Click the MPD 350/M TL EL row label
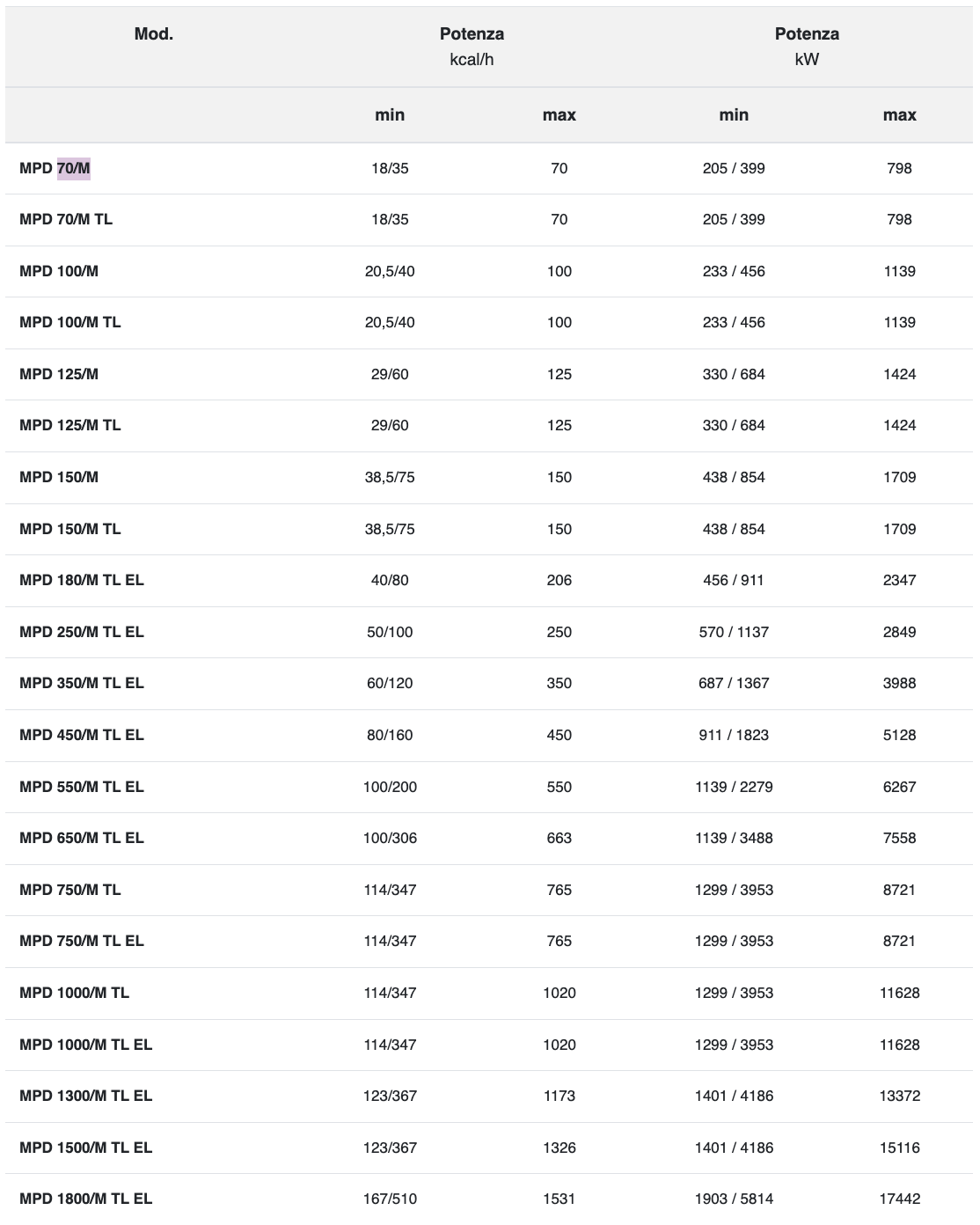980x1225 pixels. click(82, 683)
